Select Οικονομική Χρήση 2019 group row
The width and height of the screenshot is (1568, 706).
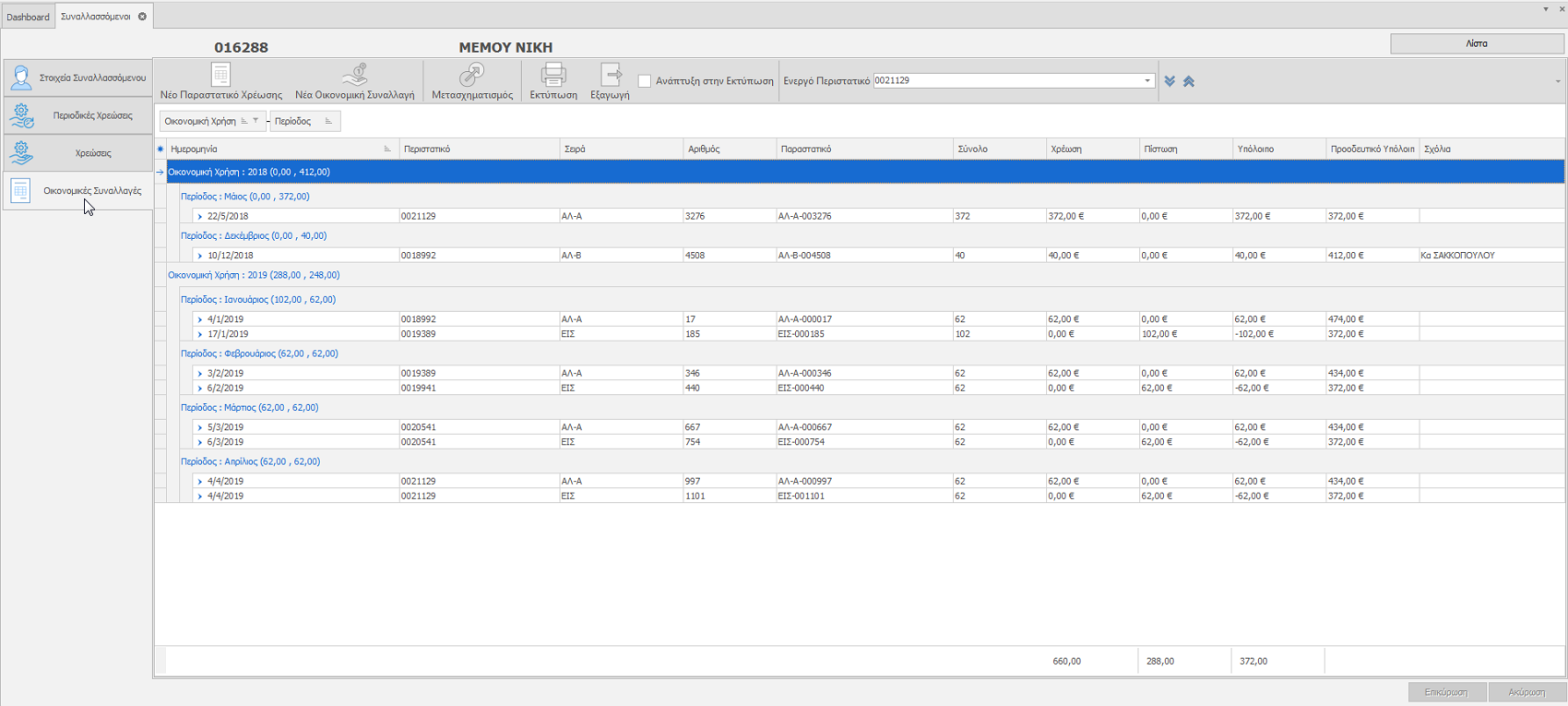(254, 275)
